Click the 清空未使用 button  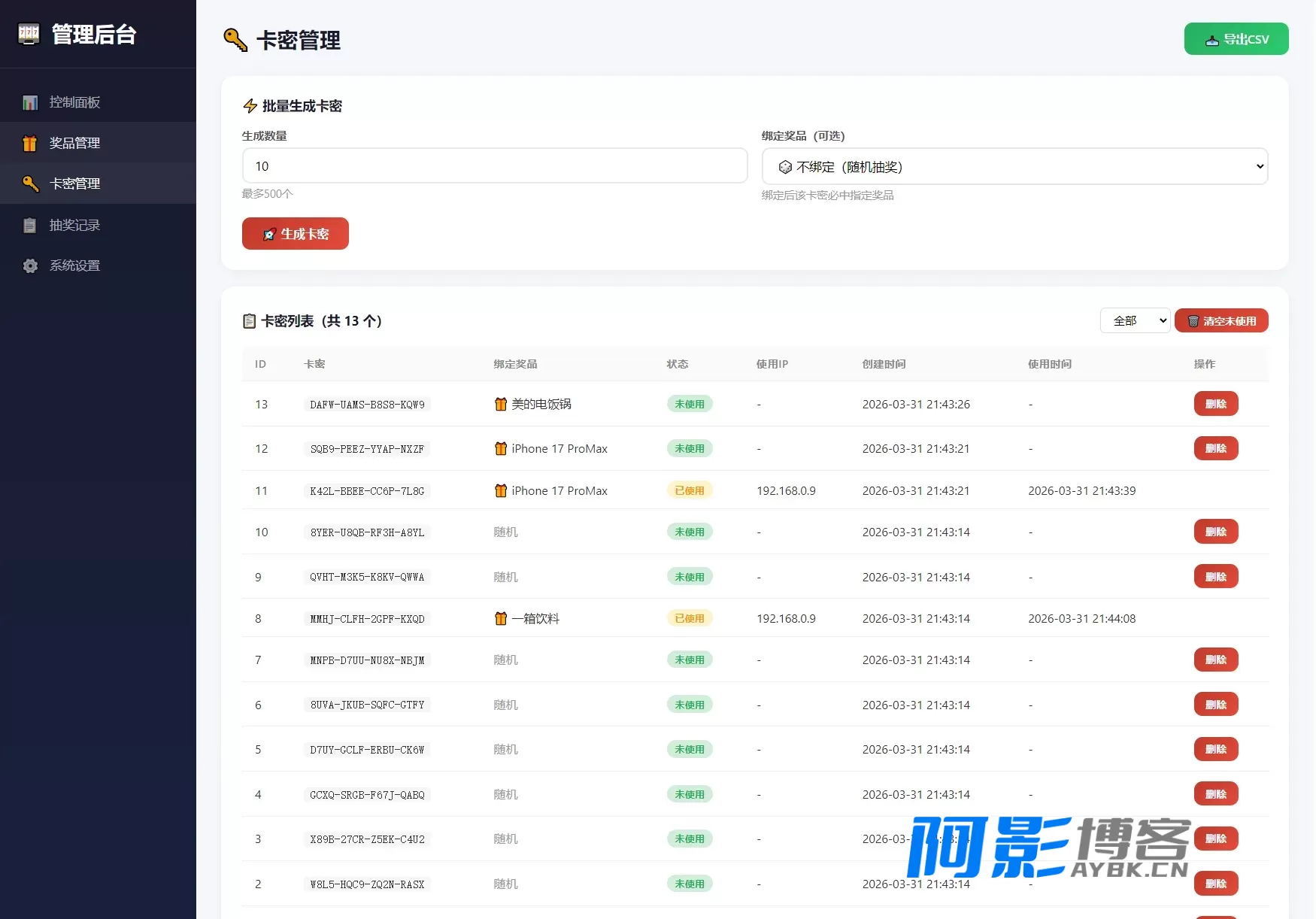pos(1221,320)
